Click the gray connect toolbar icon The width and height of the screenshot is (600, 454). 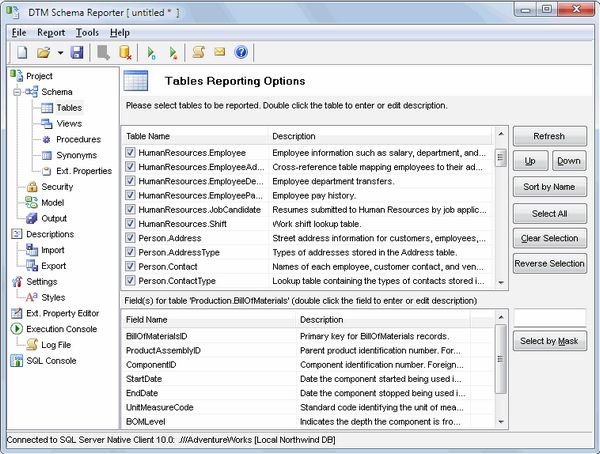tap(103, 52)
